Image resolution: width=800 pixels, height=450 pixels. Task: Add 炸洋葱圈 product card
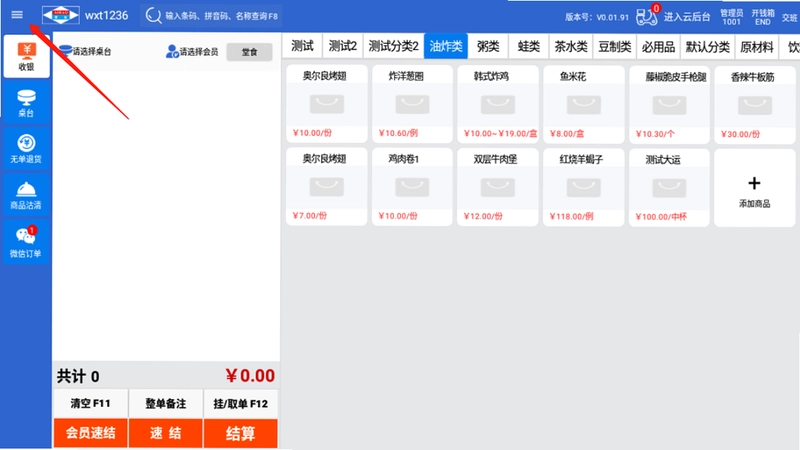412,104
